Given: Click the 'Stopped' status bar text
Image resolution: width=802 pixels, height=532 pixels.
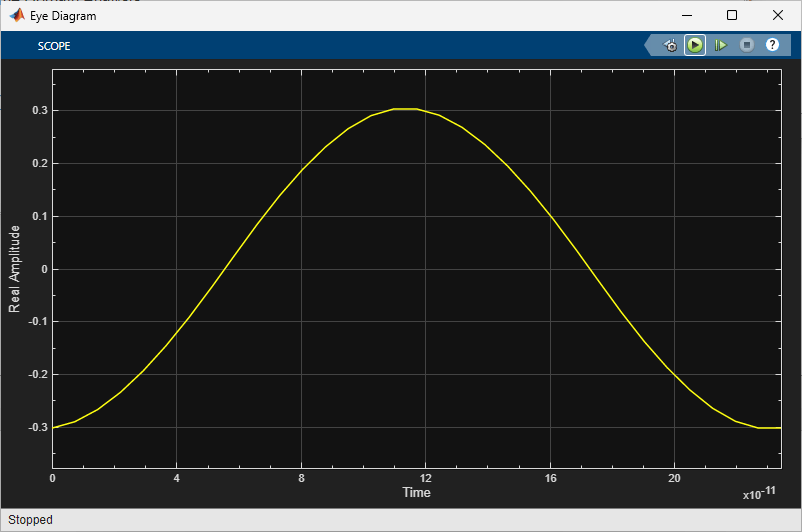Looking at the screenshot, I should 30,520.
